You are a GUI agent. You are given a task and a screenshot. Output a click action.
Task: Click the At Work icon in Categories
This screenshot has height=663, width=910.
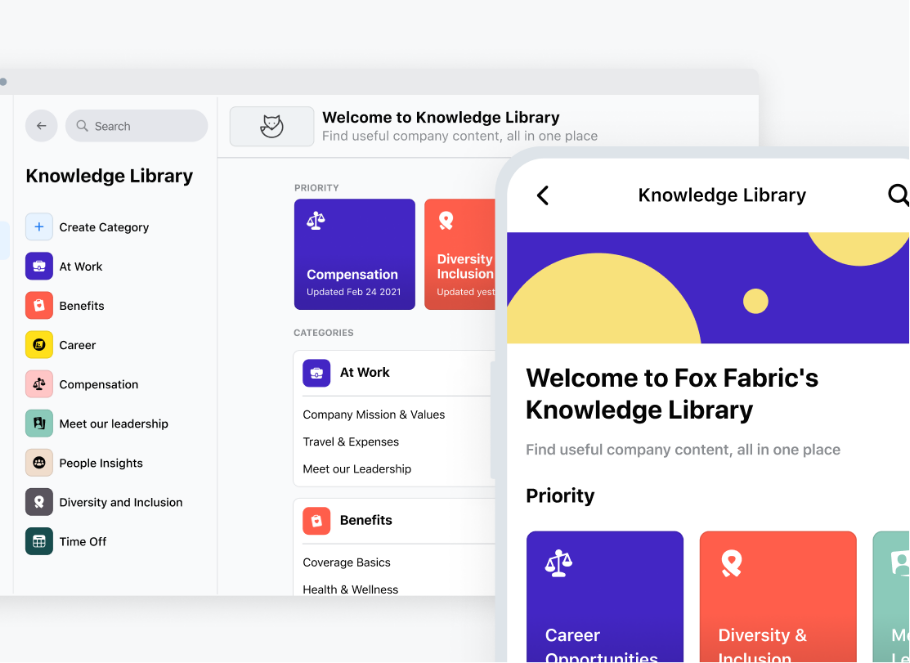pos(316,373)
